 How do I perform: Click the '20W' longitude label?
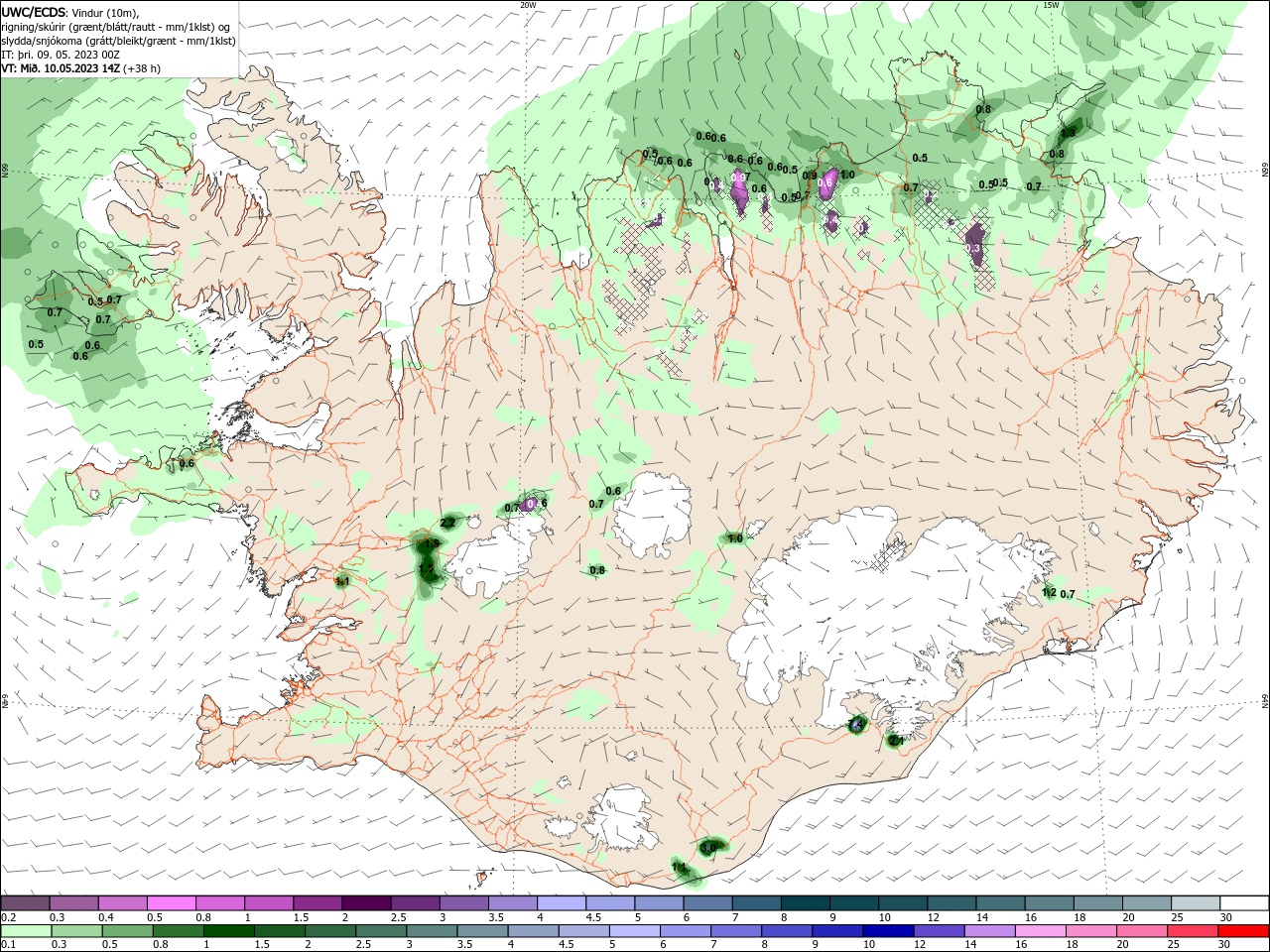pos(528,5)
